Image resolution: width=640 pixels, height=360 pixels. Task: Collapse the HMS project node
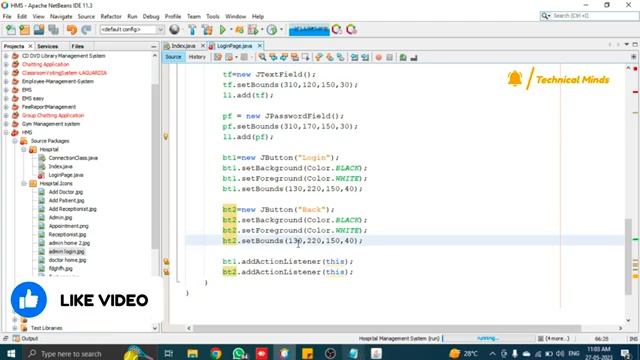(x=6, y=132)
